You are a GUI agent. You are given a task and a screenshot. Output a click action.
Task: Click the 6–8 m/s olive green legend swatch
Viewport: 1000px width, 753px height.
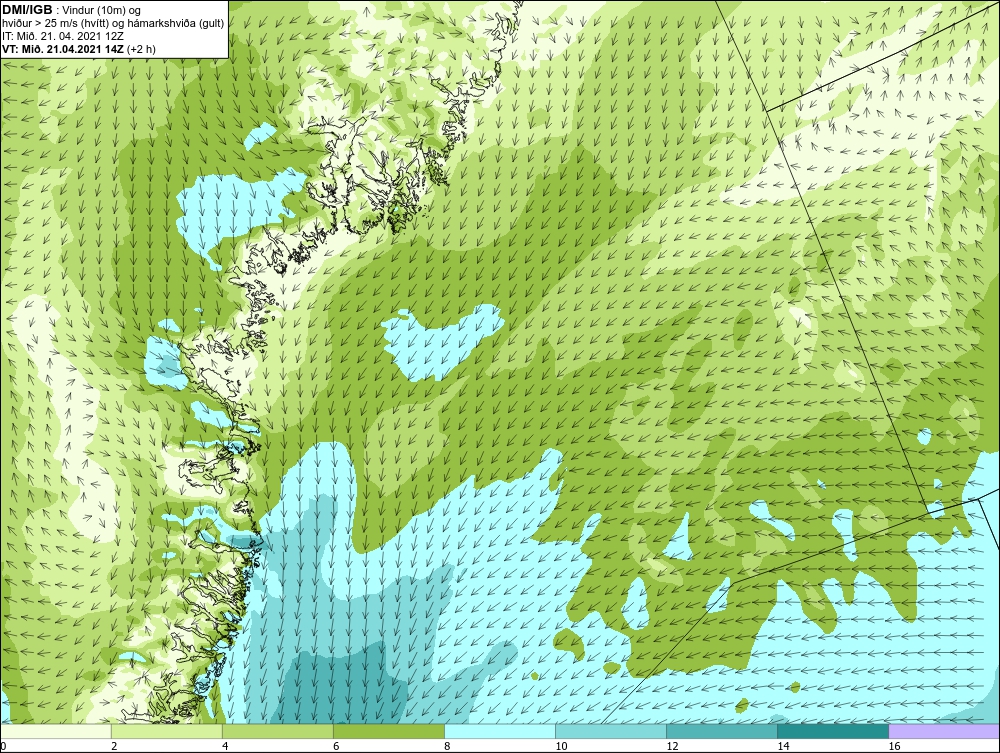(389, 731)
